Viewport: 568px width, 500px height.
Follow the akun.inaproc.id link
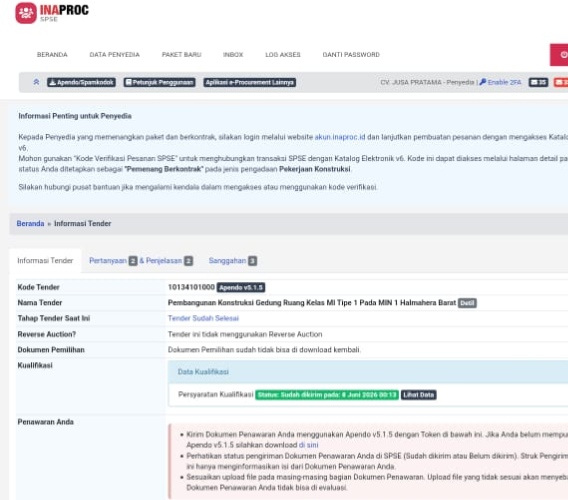pos(340,137)
